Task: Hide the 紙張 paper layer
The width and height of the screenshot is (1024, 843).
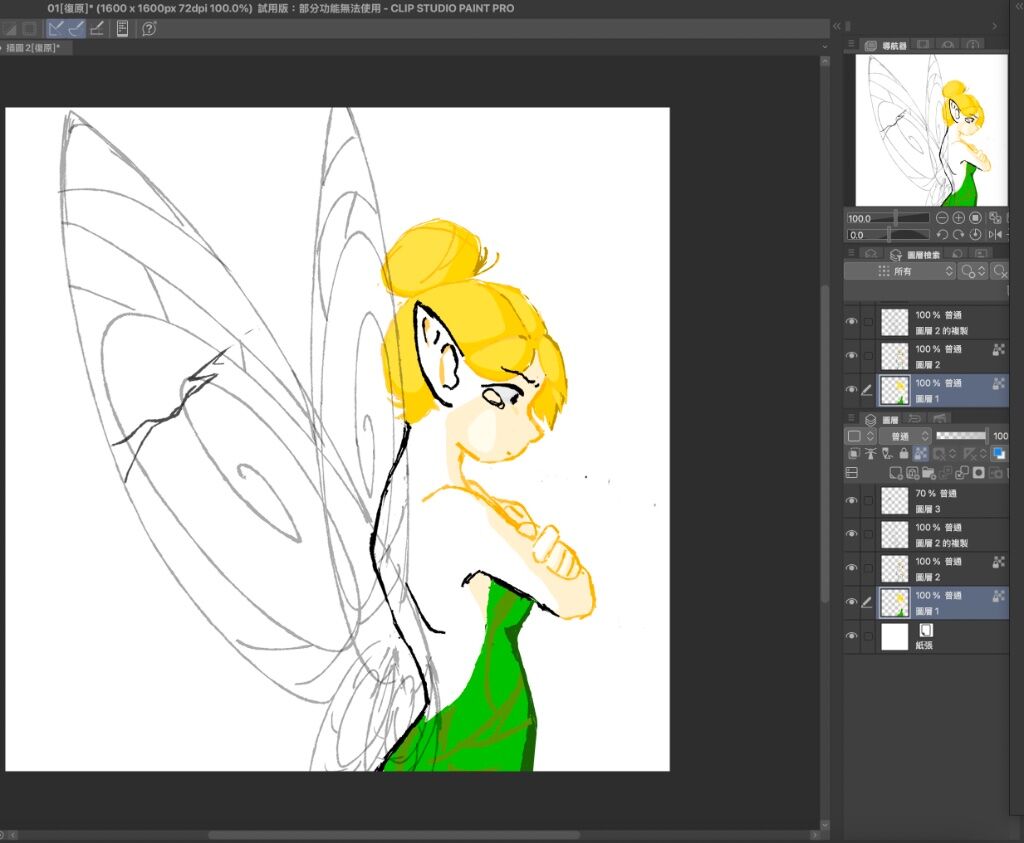Action: coord(852,636)
